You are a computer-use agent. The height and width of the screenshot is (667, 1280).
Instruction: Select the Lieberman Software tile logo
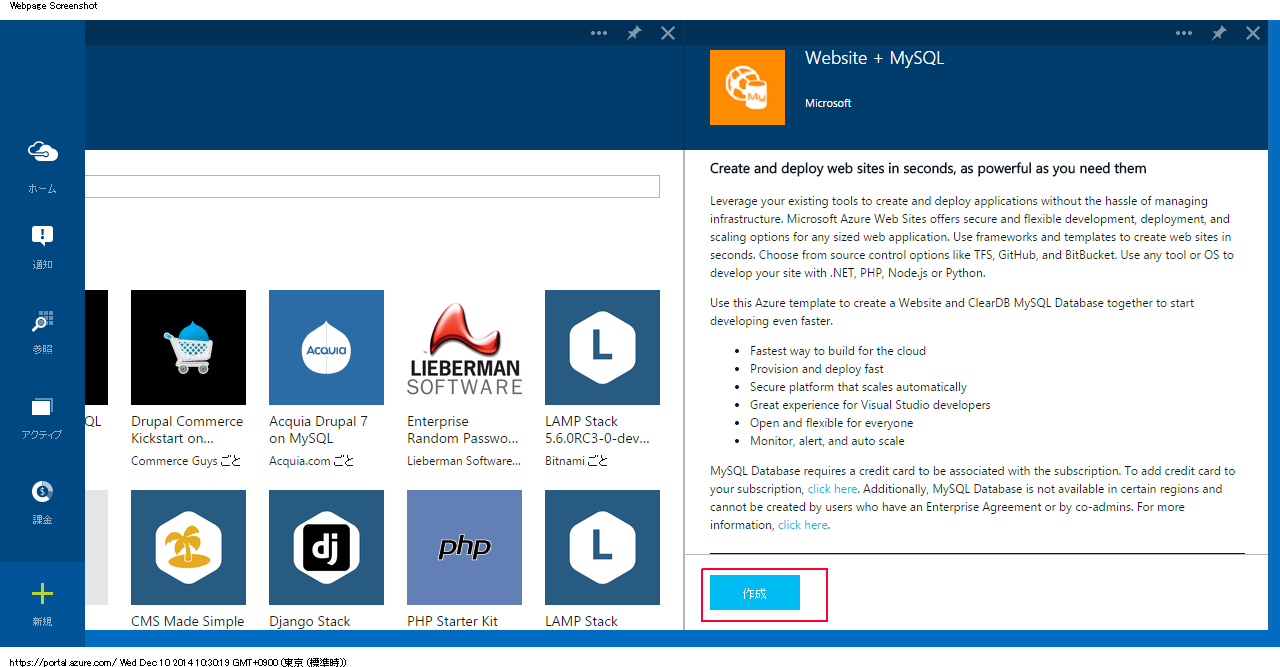(x=464, y=347)
